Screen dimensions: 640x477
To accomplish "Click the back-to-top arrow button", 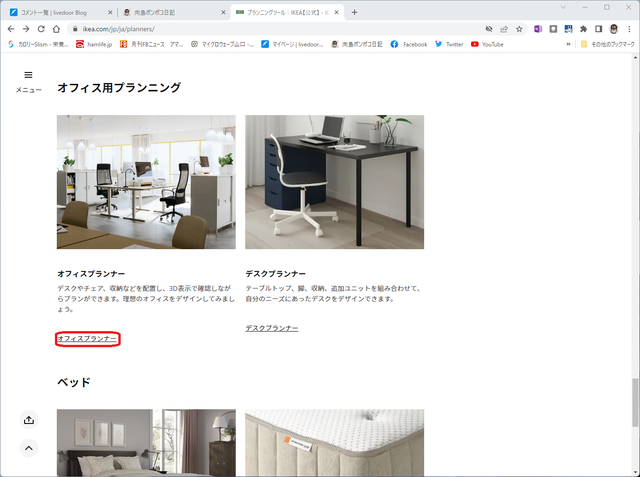I will point(29,448).
